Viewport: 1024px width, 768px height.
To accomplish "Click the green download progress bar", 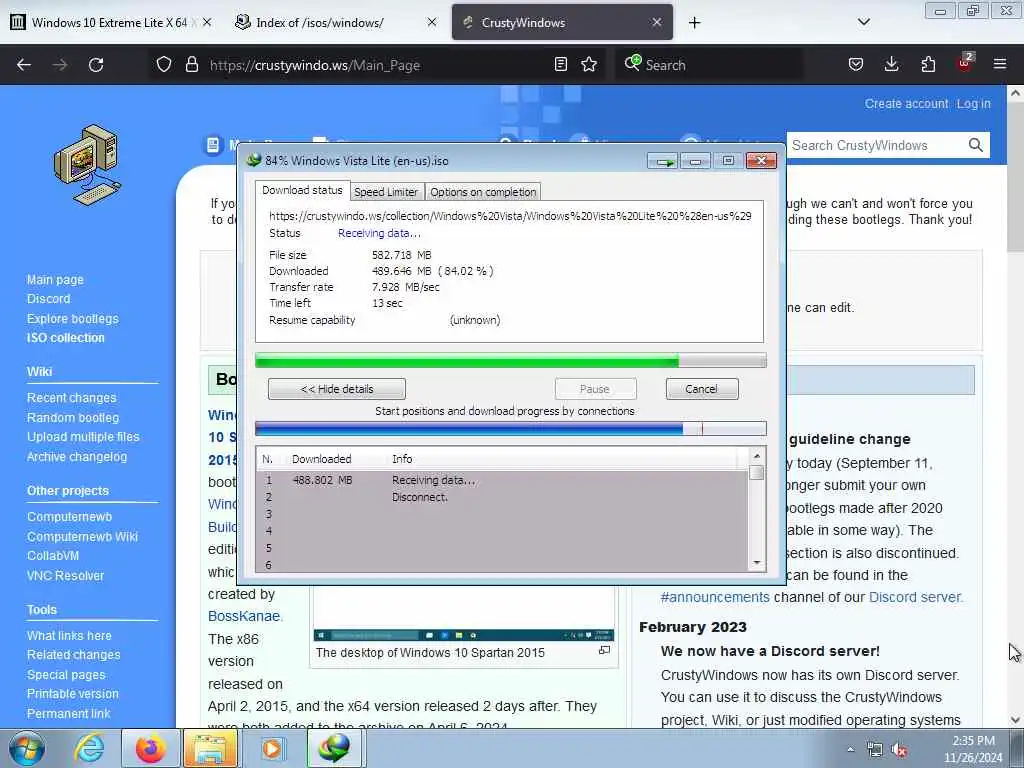I will coord(510,360).
